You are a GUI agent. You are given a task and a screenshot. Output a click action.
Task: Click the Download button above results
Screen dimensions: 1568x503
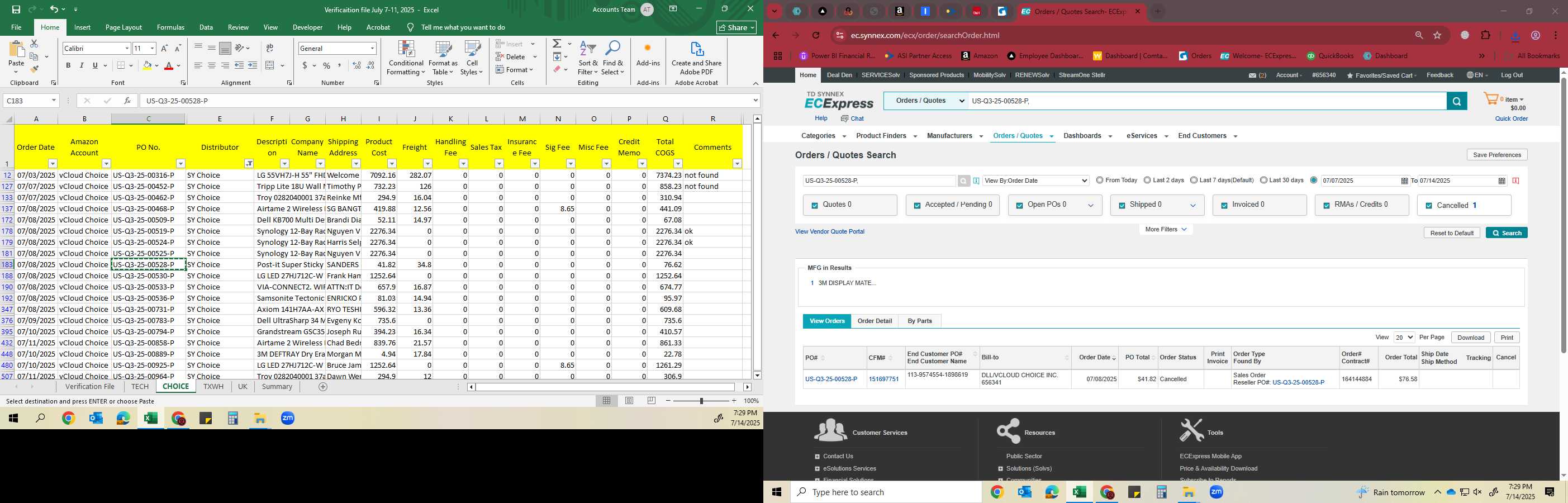1471,338
